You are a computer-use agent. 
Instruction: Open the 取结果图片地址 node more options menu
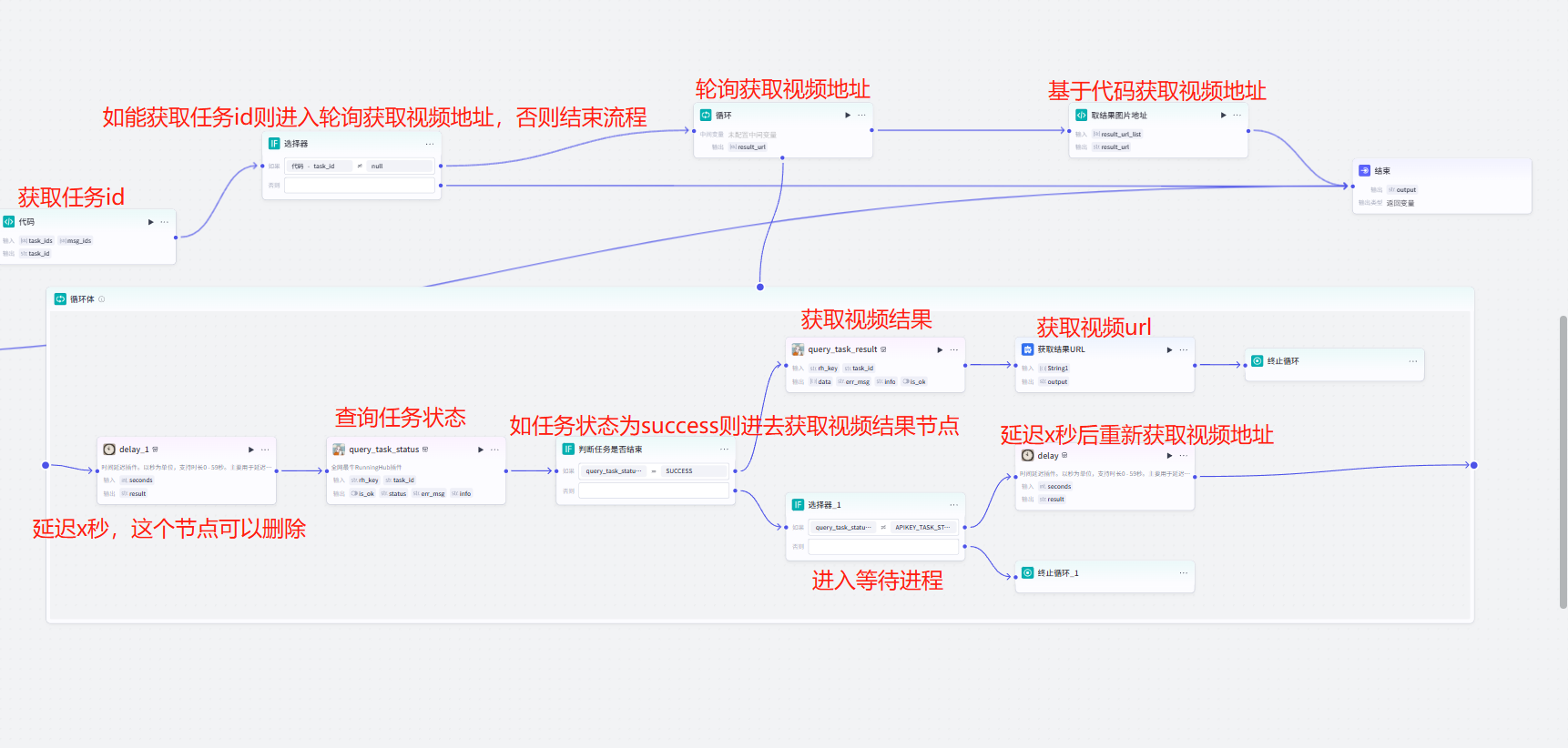pos(1237,116)
